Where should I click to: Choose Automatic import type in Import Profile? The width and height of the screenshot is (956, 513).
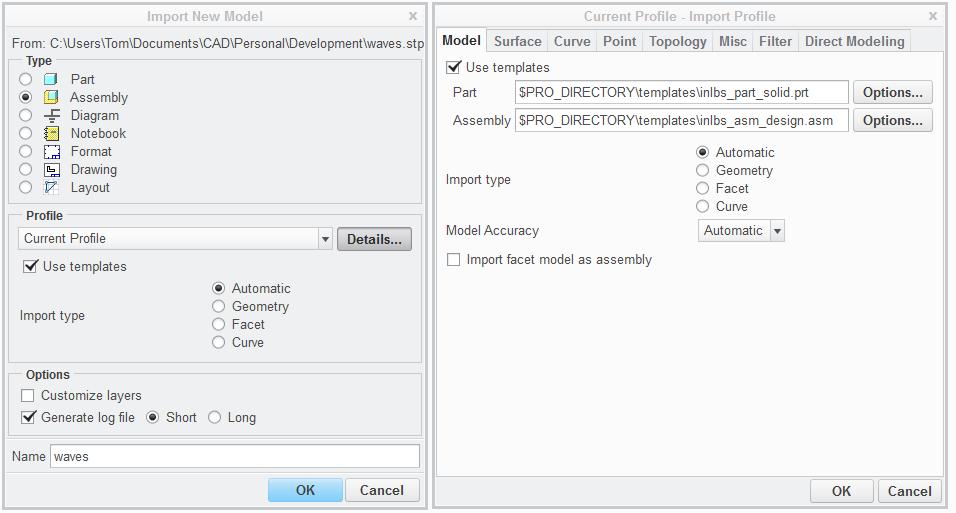(x=702, y=152)
